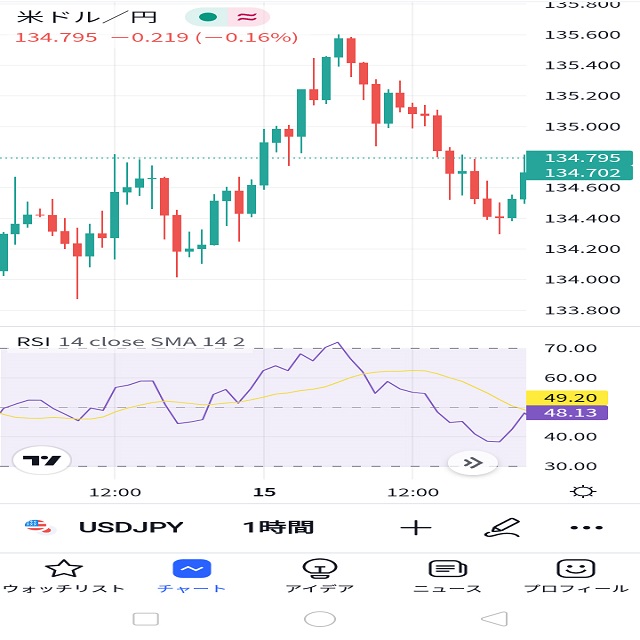Tap the green market status dot
640x640 pixels.
point(207,17)
